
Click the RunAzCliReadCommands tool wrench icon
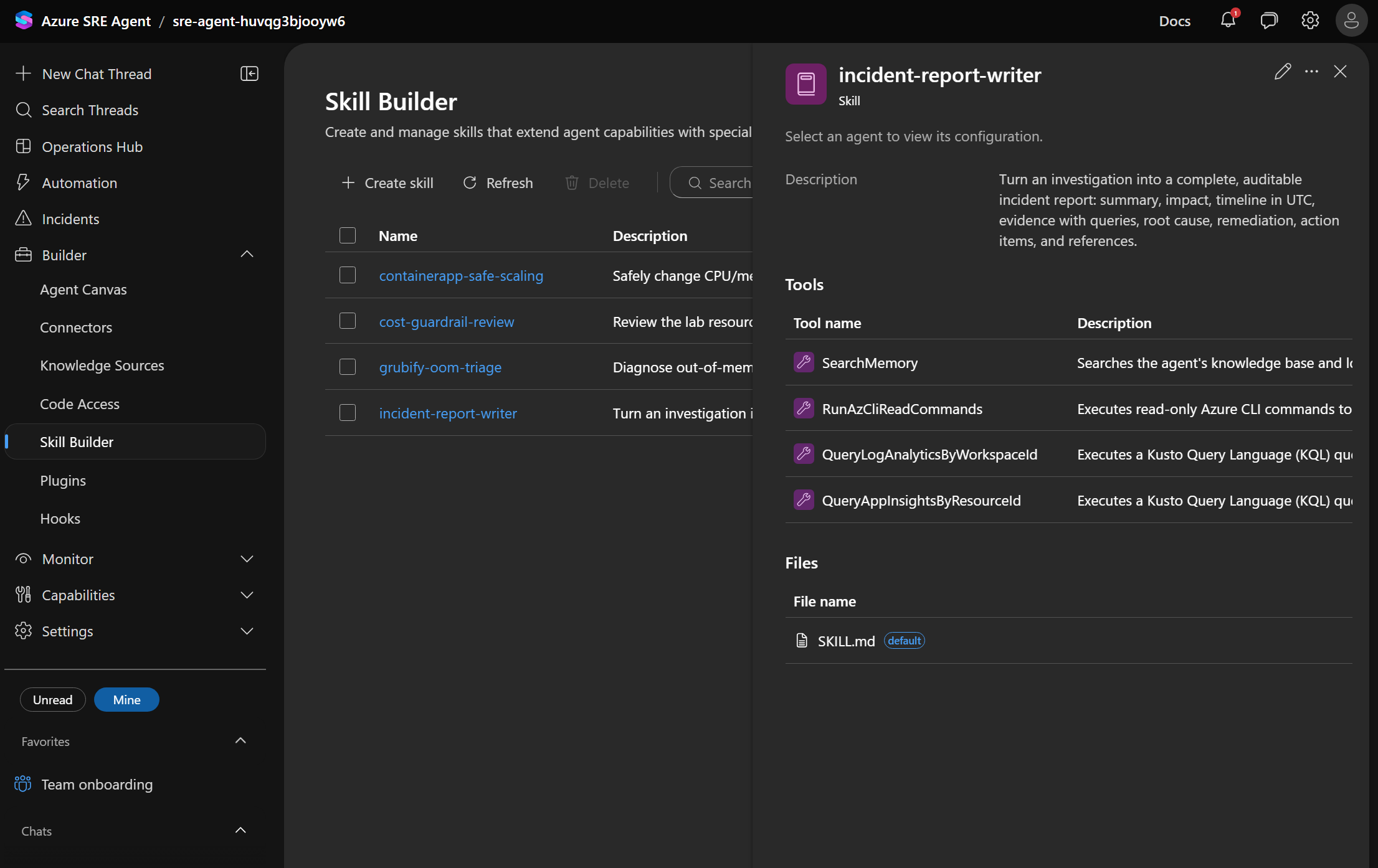coord(804,408)
